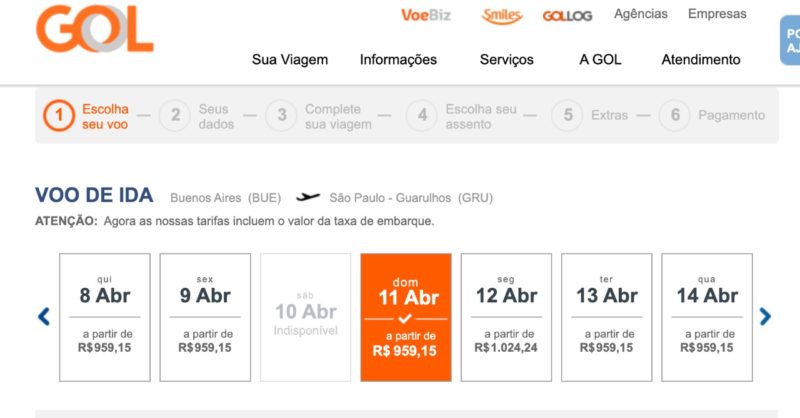Go to Agências link
The width and height of the screenshot is (800, 418).
[641, 14]
